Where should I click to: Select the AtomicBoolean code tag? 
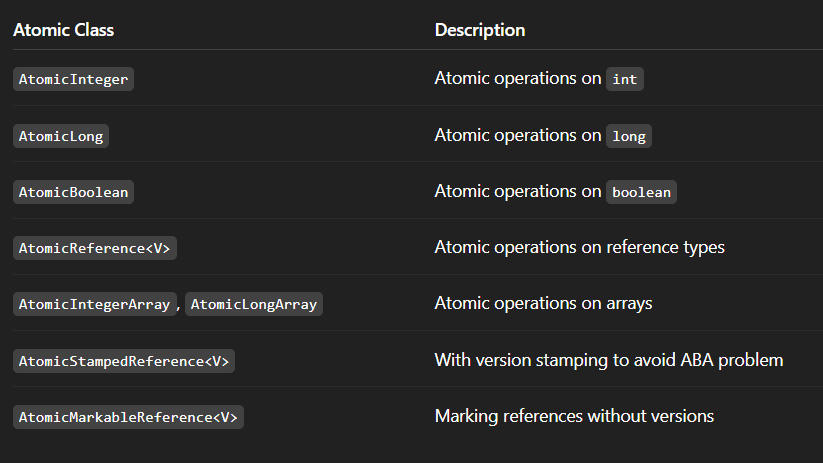[73, 192]
